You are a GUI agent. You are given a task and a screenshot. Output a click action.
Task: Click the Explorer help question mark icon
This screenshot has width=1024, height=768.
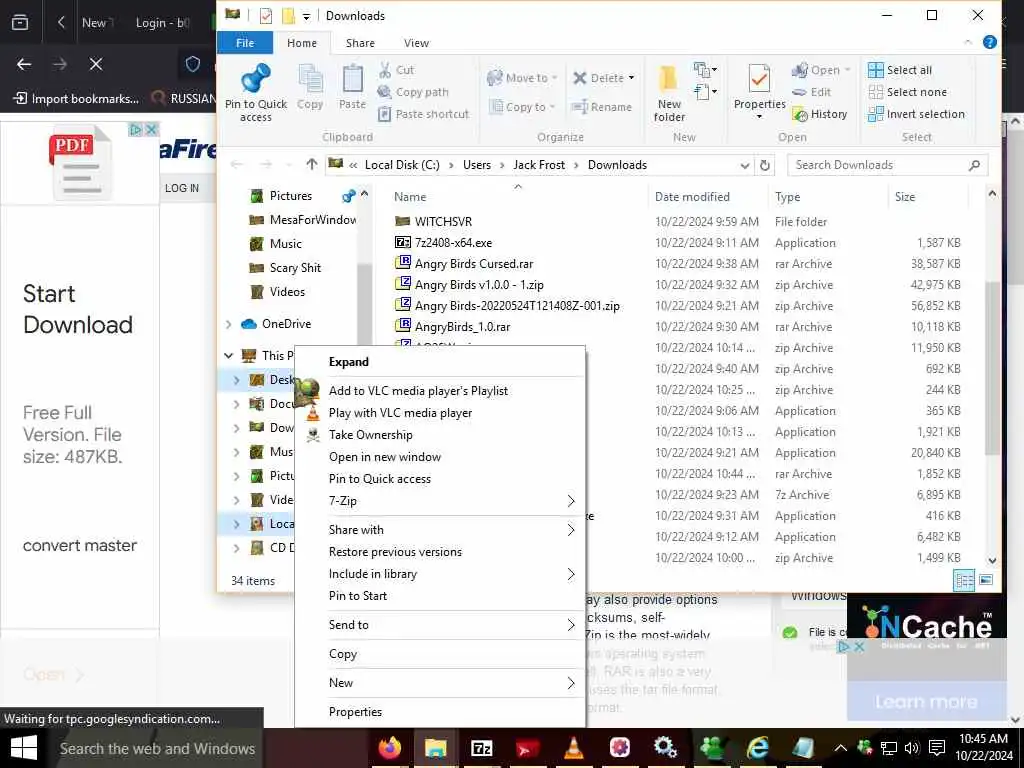(x=989, y=42)
